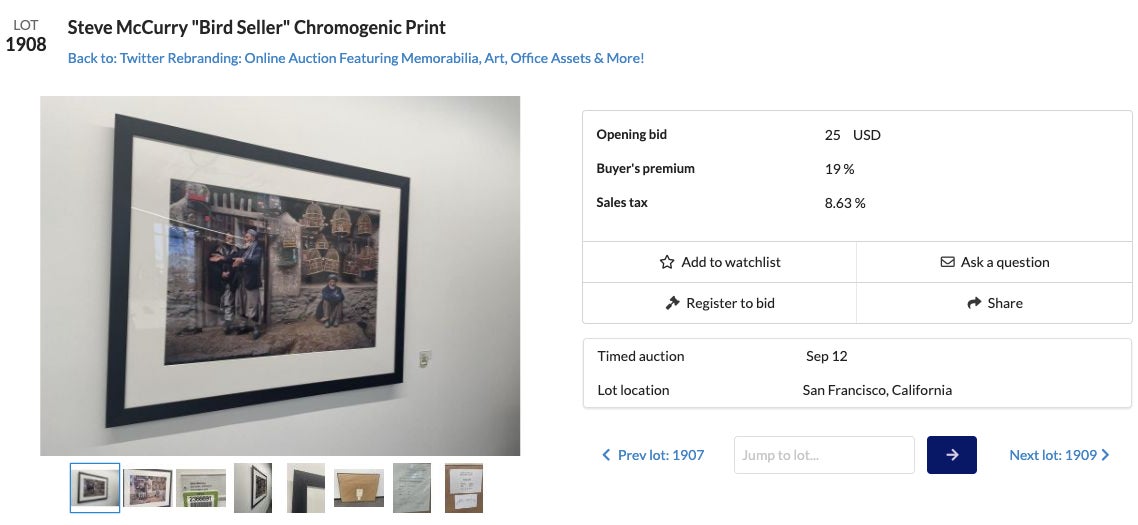Select the last thumbnail with back labels
Image resolution: width=1138 pixels, height=525 pixels.
(x=464, y=488)
